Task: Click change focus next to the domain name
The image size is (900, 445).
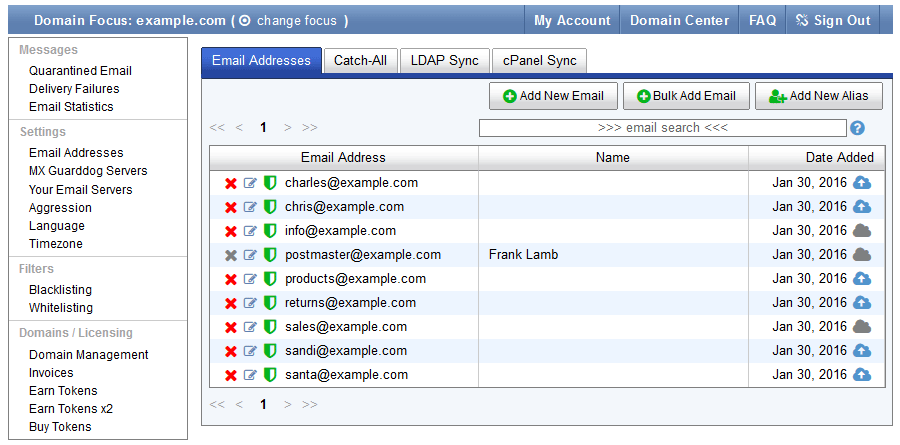Action: pyautogui.click(x=295, y=20)
